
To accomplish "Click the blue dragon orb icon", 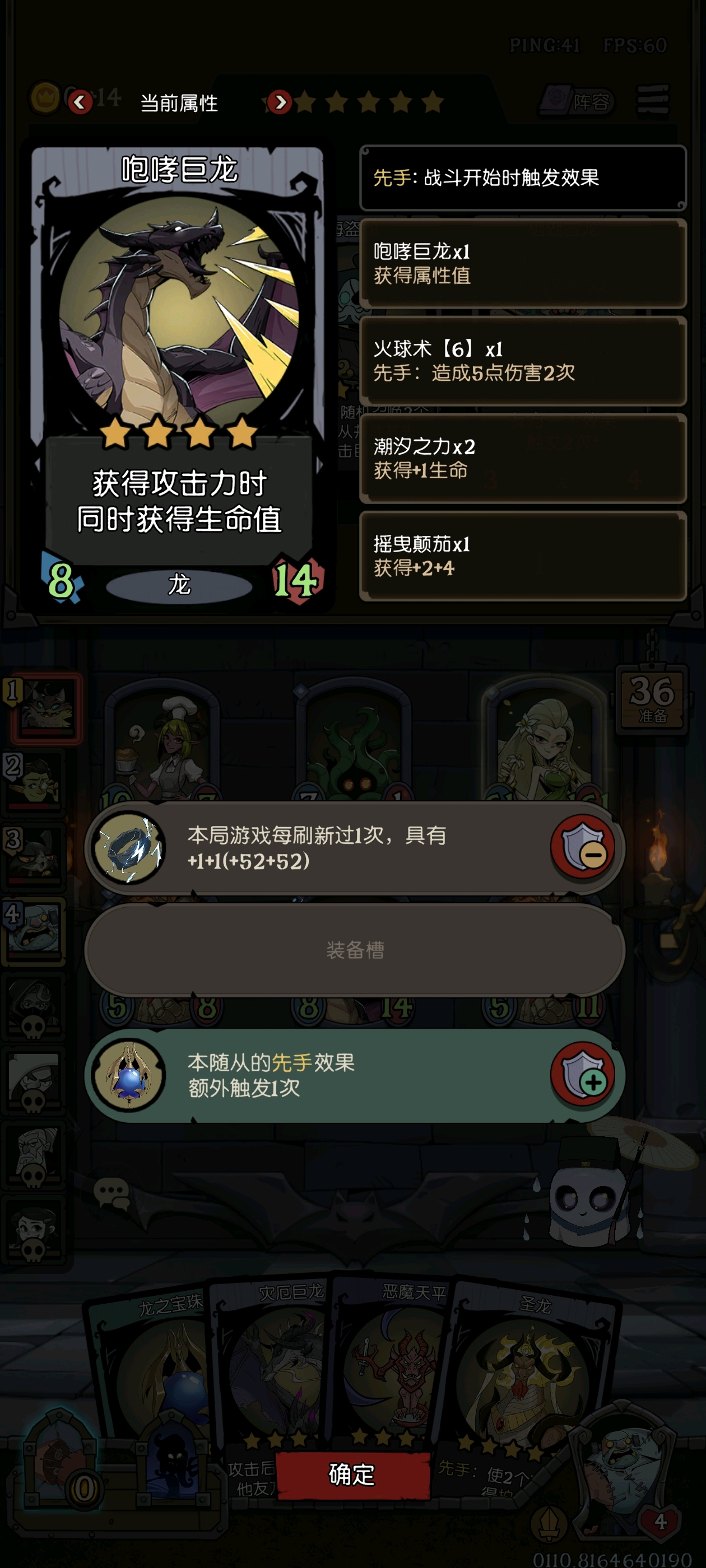I will pyautogui.click(x=128, y=1075).
